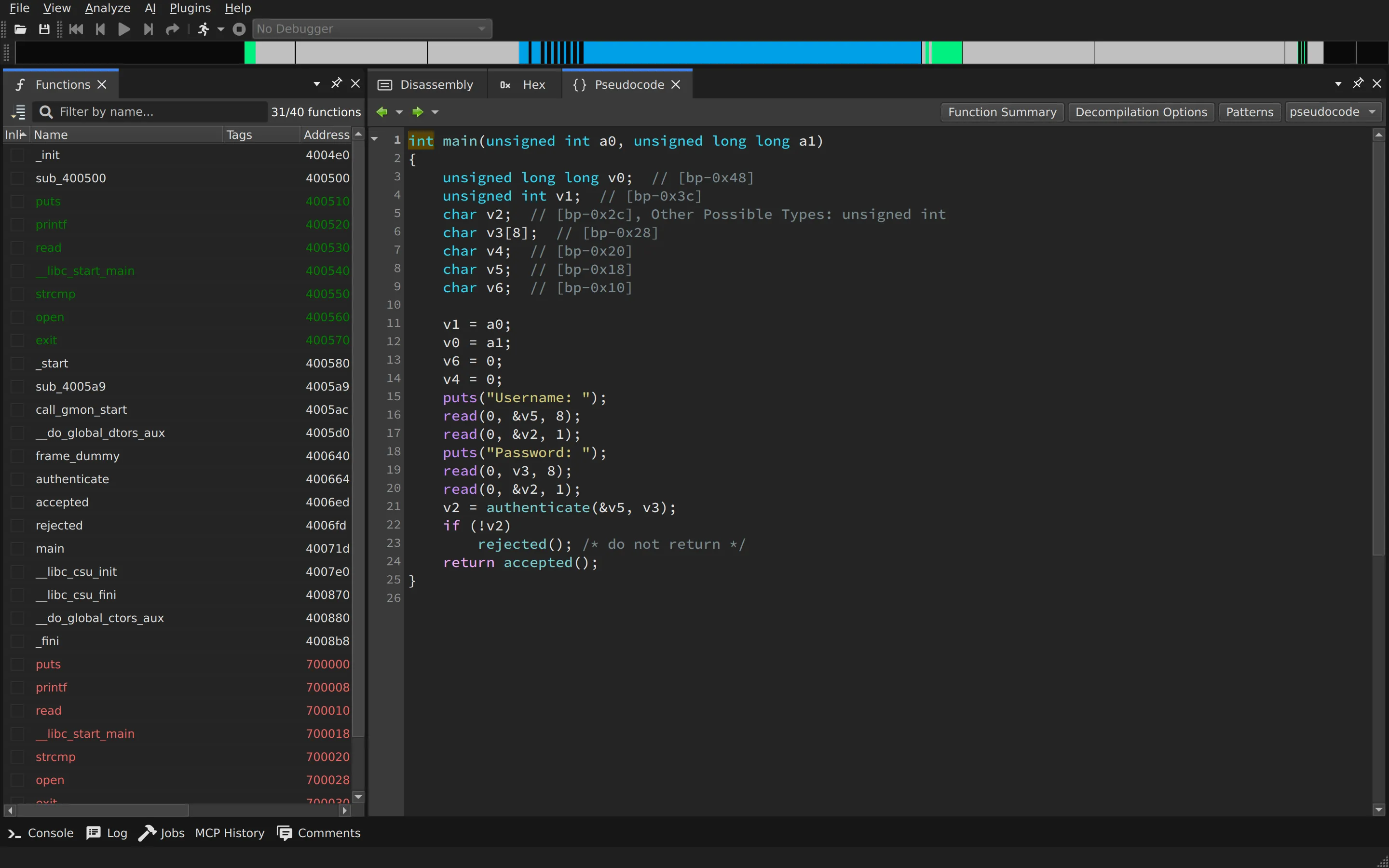Click in the Filter by name field

(150, 112)
